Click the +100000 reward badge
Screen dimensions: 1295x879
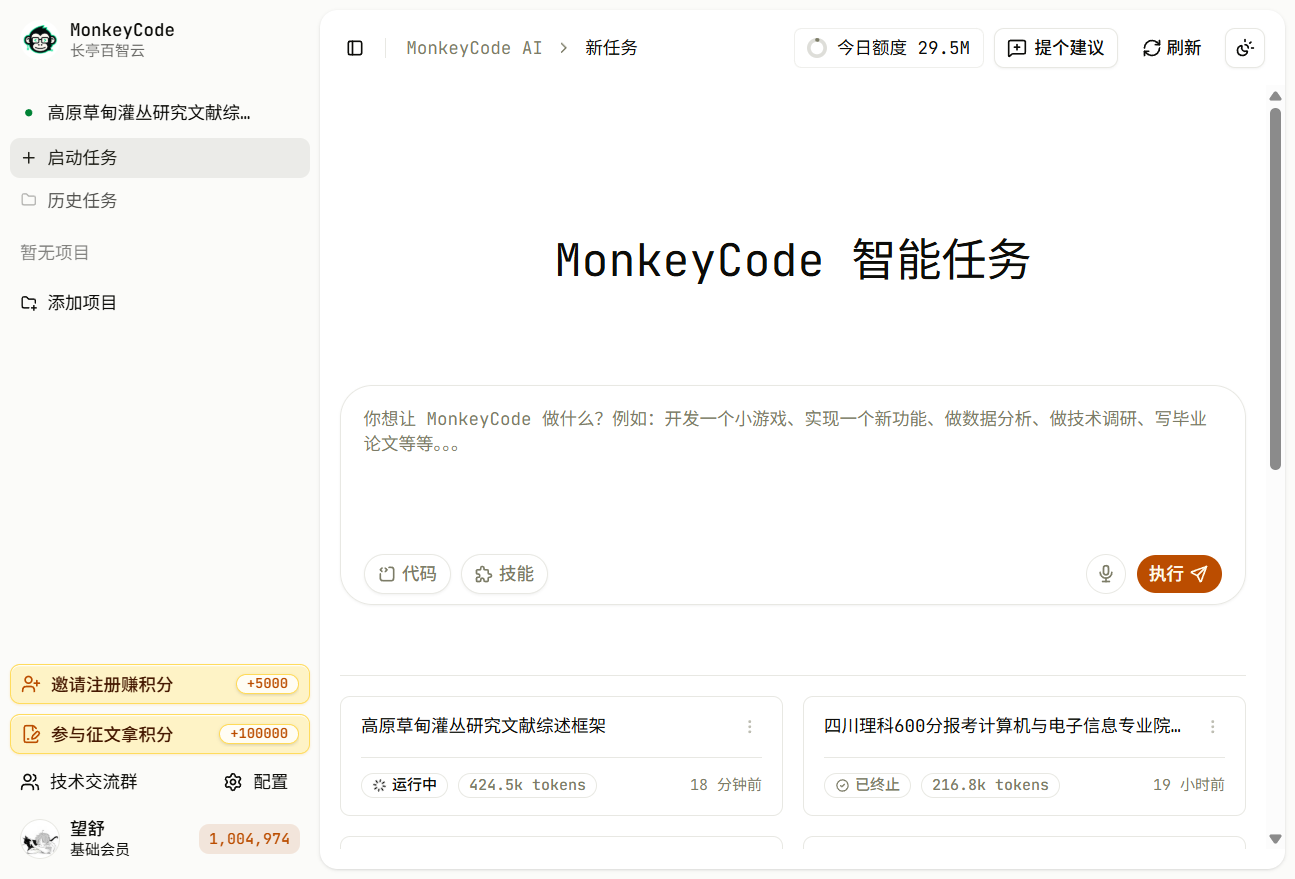point(259,734)
